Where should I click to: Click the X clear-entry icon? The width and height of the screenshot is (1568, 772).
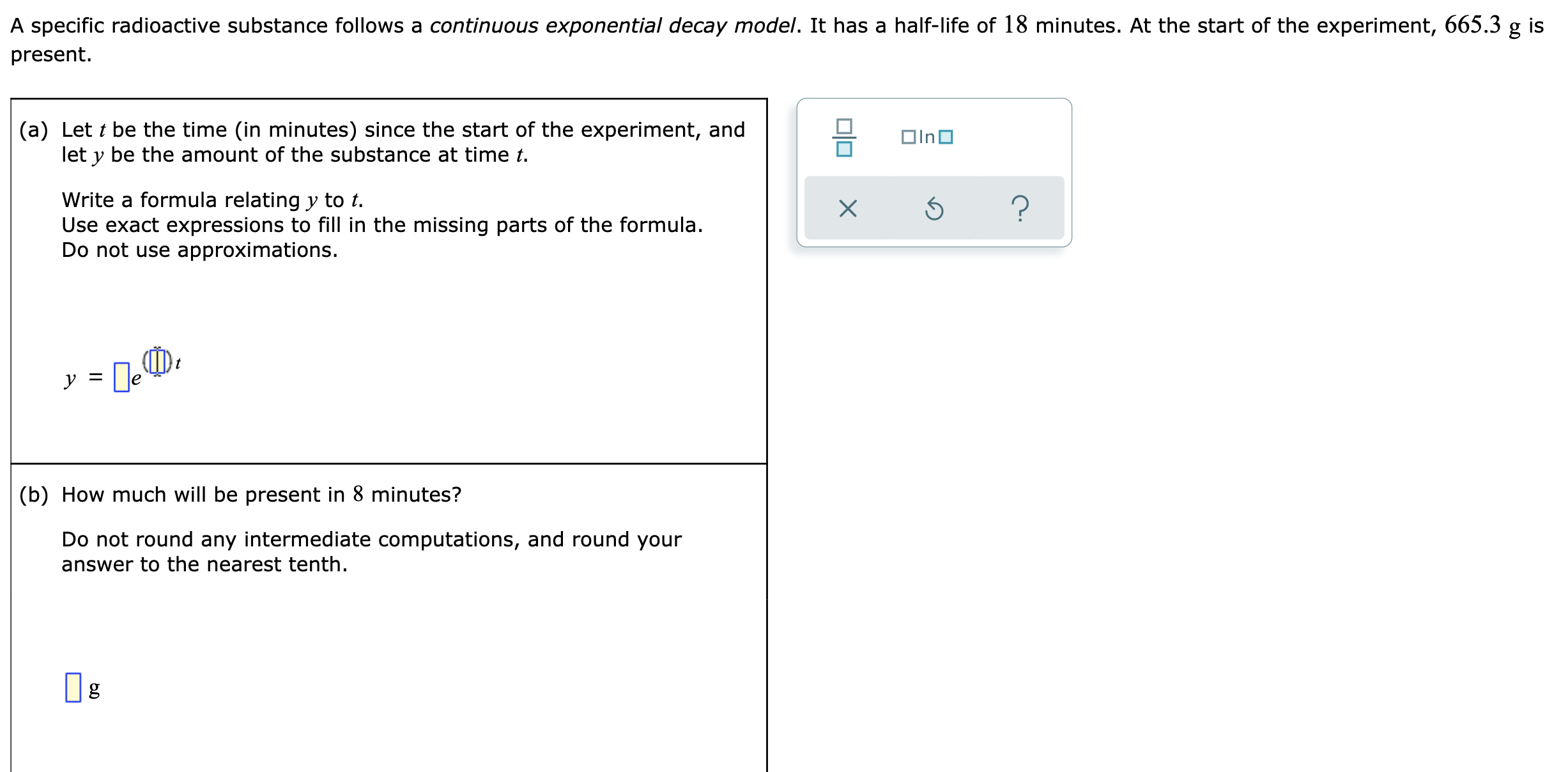tap(848, 209)
